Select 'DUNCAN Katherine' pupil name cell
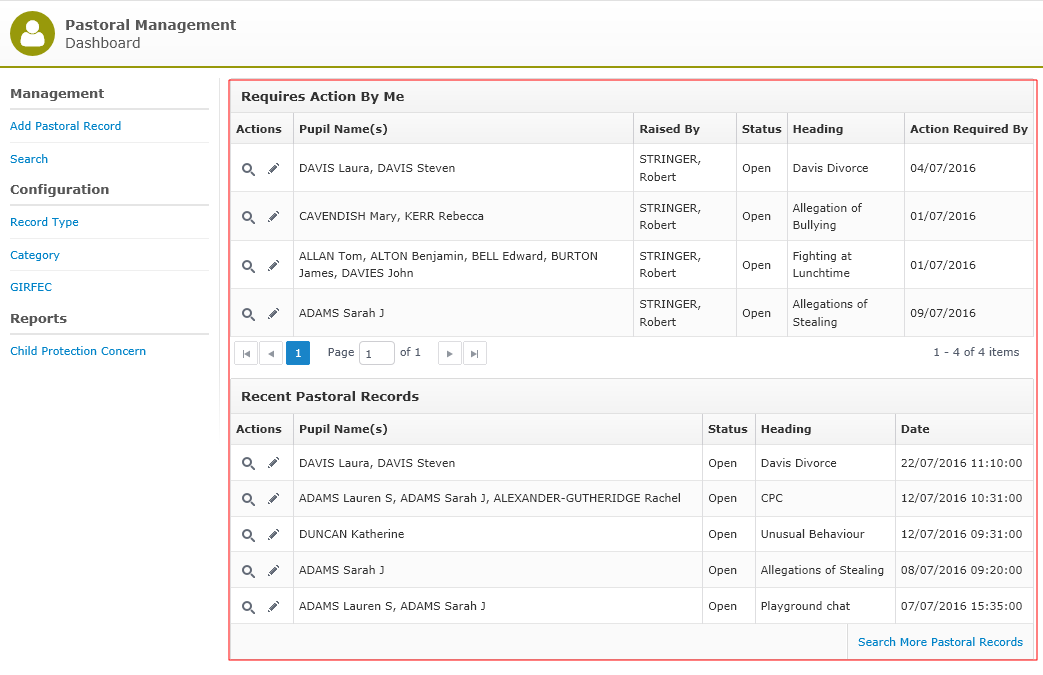Viewport: 1043px width, 675px height. [498, 534]
